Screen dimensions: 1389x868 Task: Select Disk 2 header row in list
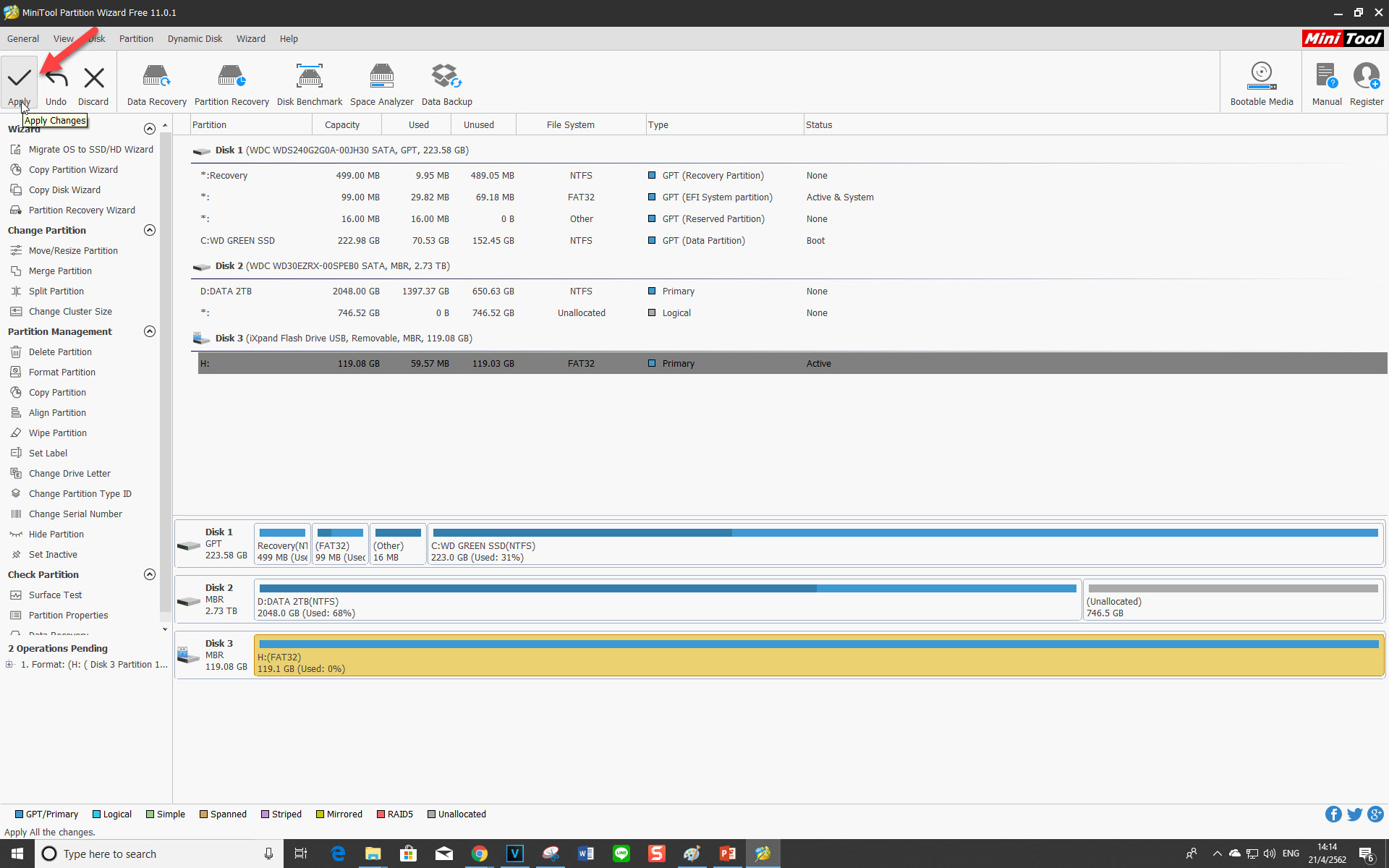(x=789, y=265)
